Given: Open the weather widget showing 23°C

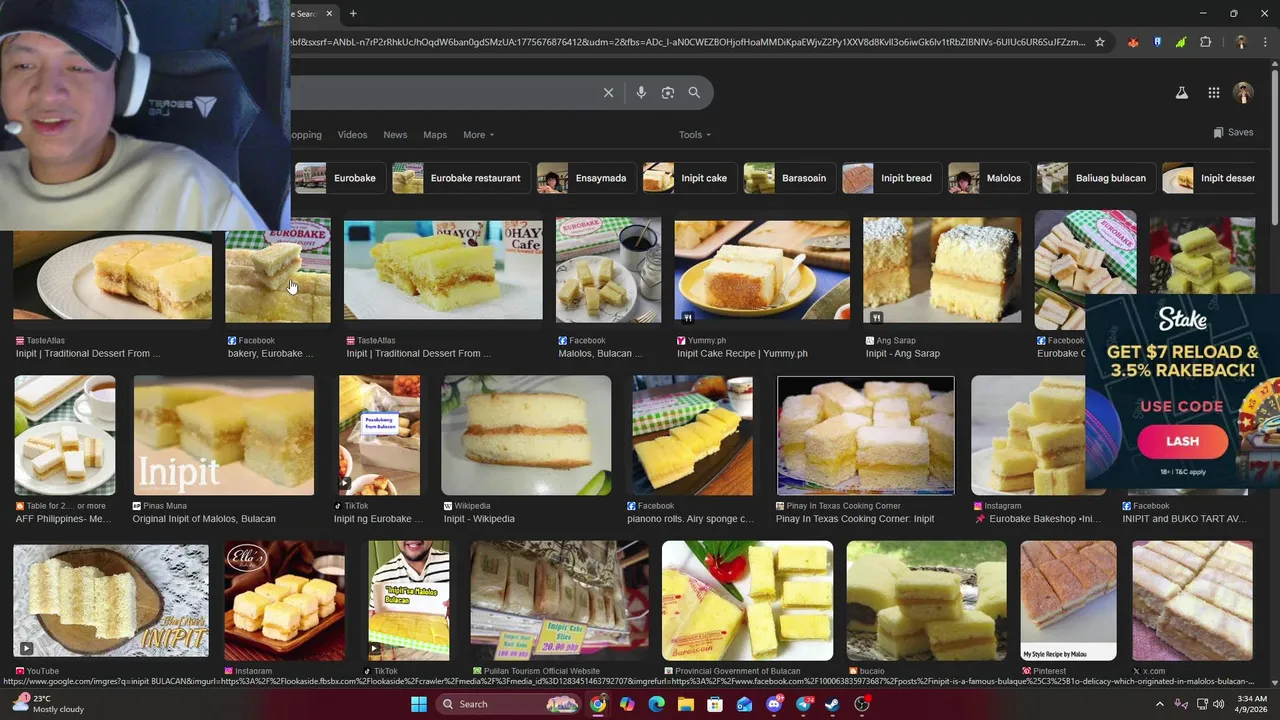Looking at the screenshot, I should click(x=45, y=704).
